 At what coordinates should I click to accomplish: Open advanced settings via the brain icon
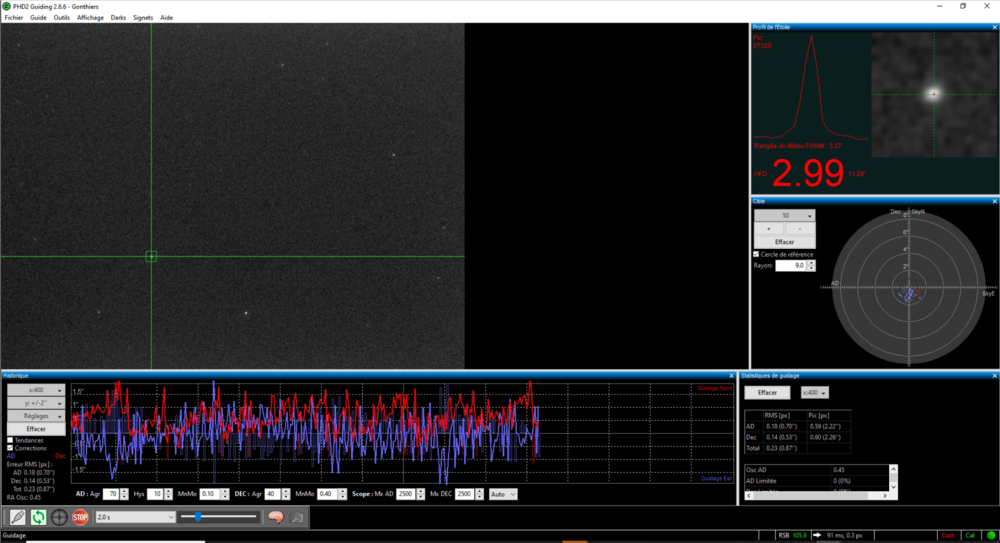[276, 517]
